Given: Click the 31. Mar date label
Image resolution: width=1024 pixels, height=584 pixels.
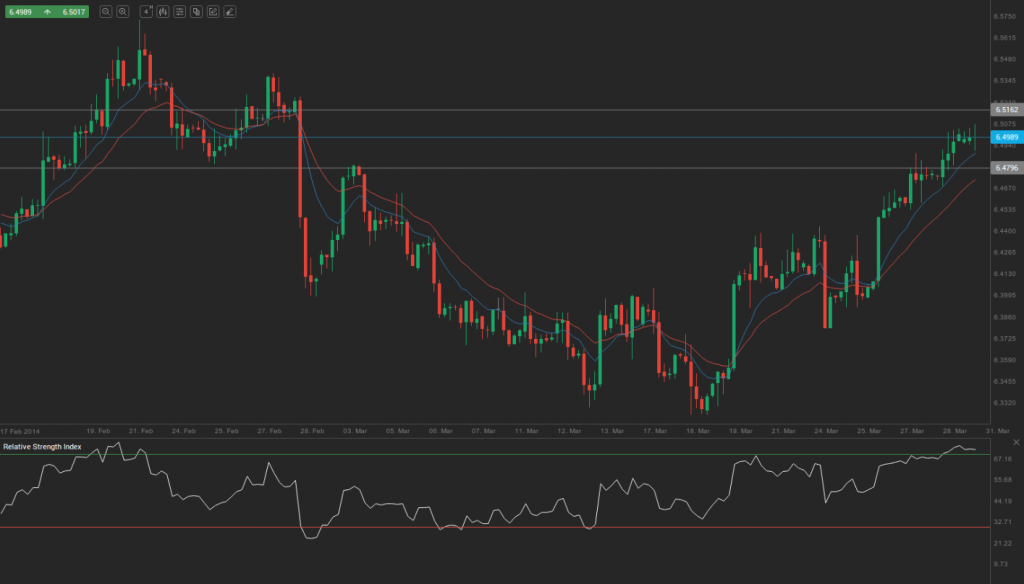Looking at the screenshot, I should pos(1000,428).
